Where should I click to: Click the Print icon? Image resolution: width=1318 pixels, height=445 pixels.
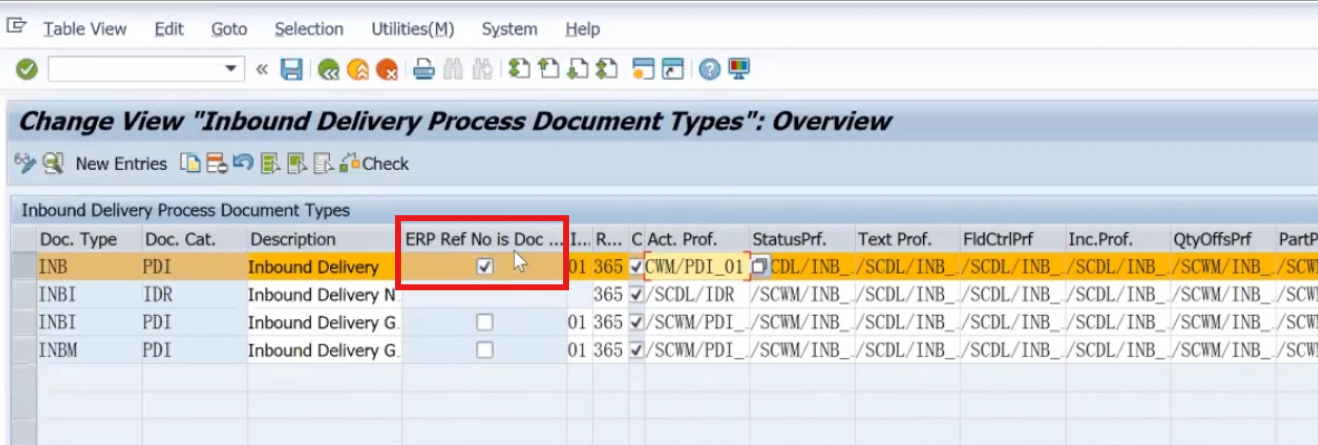pos(423,69)
